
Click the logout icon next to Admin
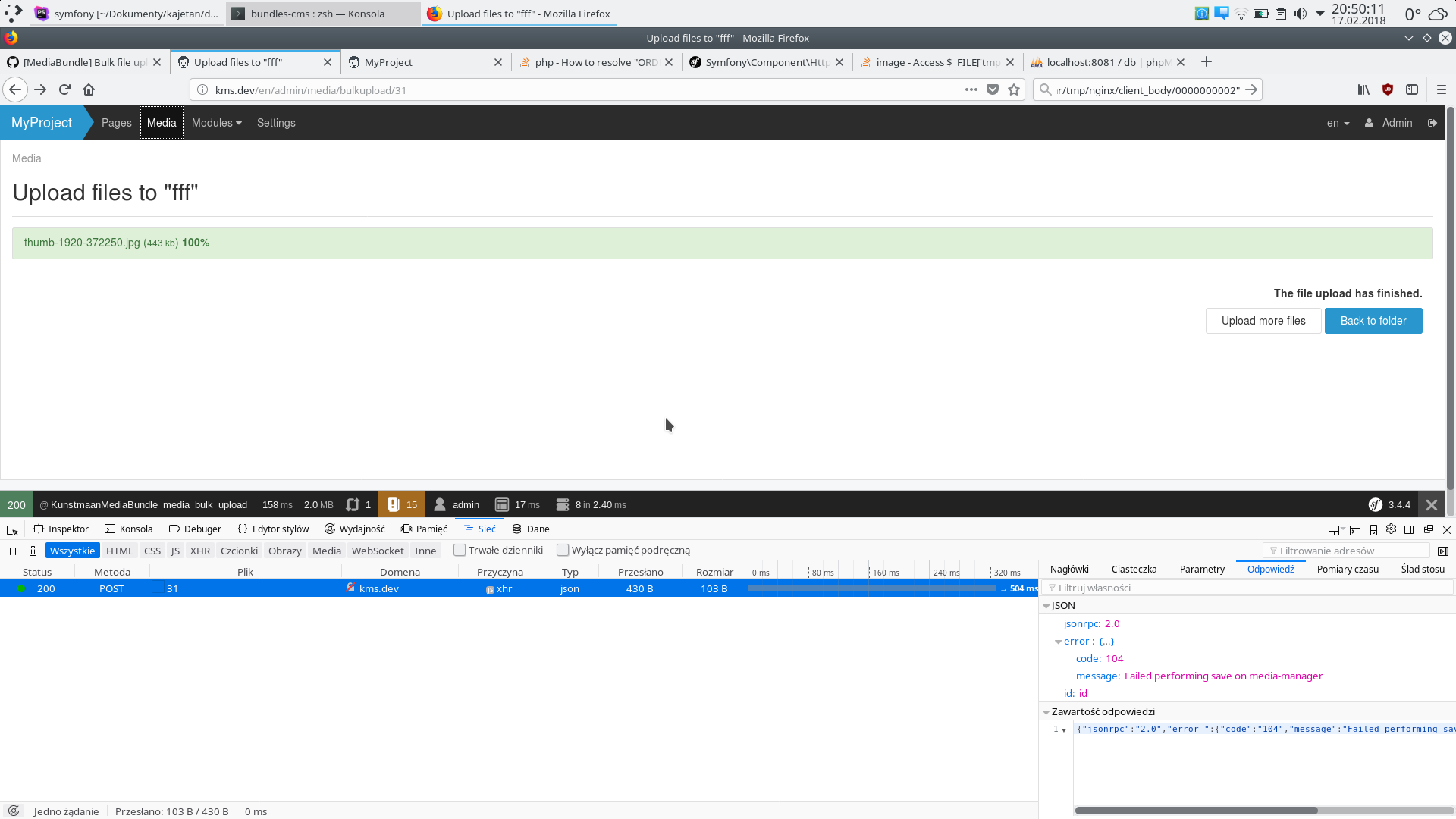[x=1432, y=123]
